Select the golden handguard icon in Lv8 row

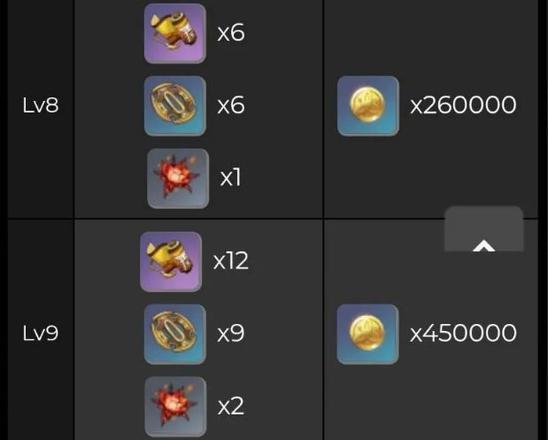(x=175, y=106)
